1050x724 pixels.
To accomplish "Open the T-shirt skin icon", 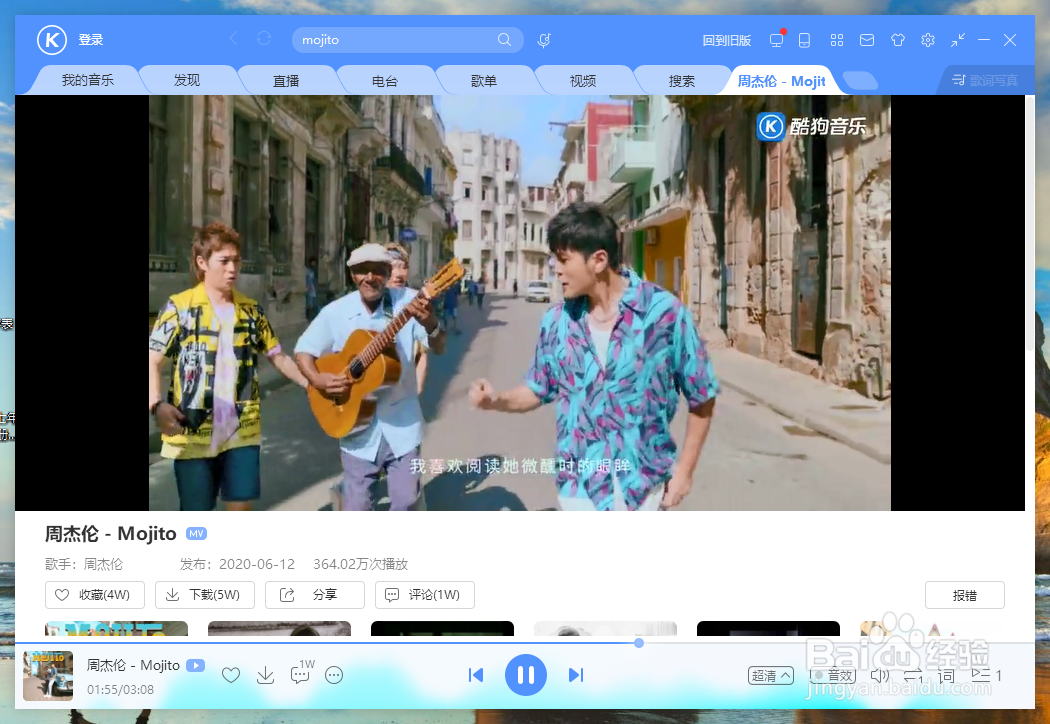I will click(897, 40).
